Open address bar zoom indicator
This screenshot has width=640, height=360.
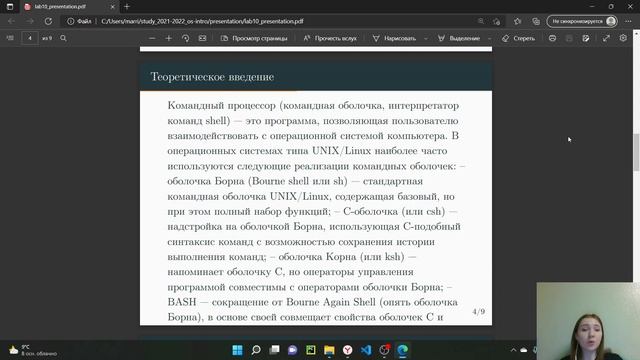coord(481,21)
